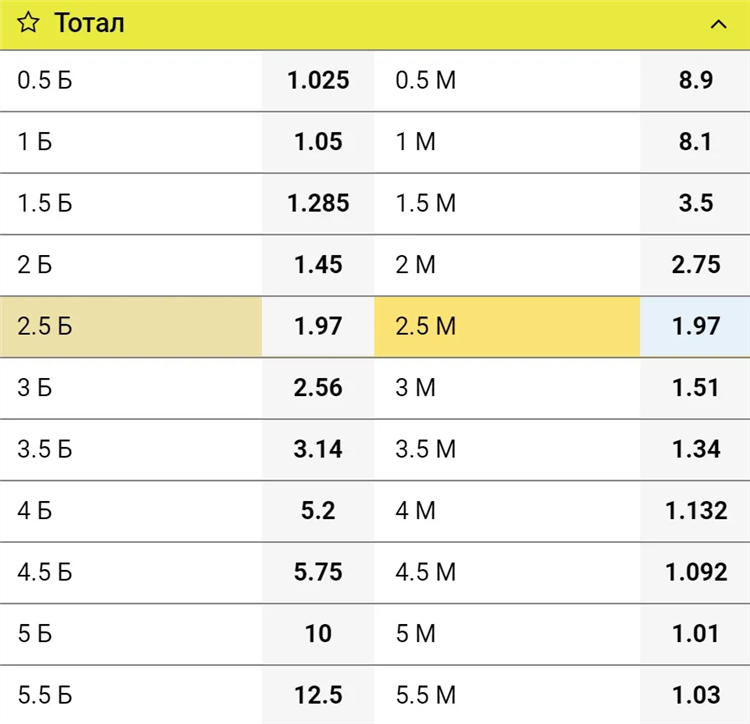Choose 12.5 odds for 5.5 Б
Image resolution: width=750 pixels, height=724 pixels.
pyautogui.click(x=318, y=695)
